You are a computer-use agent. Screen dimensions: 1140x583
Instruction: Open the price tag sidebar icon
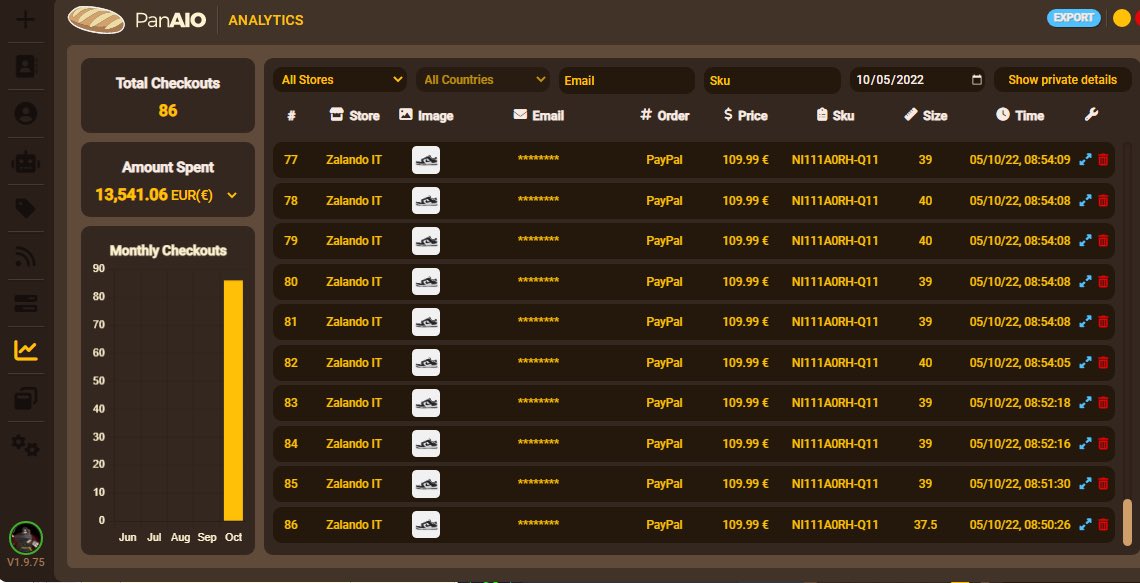[x=25, y=209]
